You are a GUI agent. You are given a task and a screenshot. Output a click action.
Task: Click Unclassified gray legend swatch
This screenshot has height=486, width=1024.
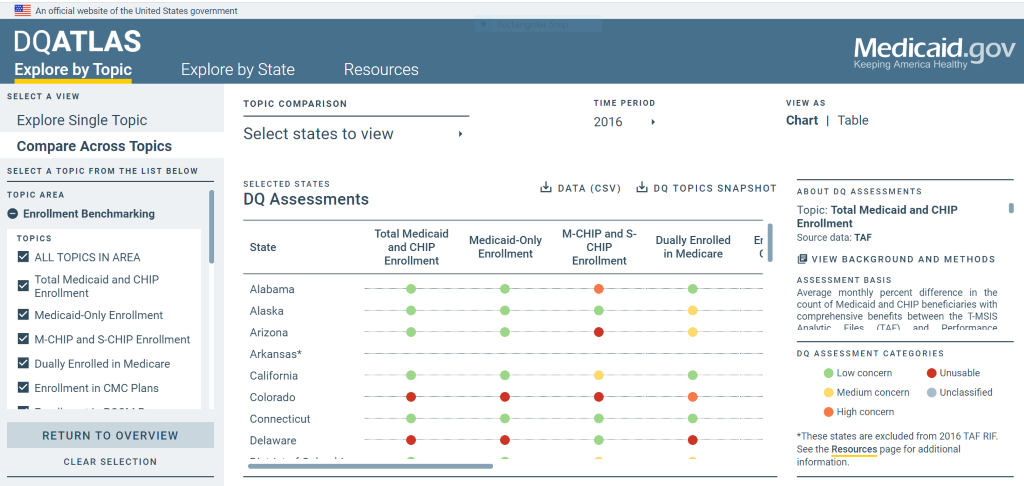(x=931, y=393)
